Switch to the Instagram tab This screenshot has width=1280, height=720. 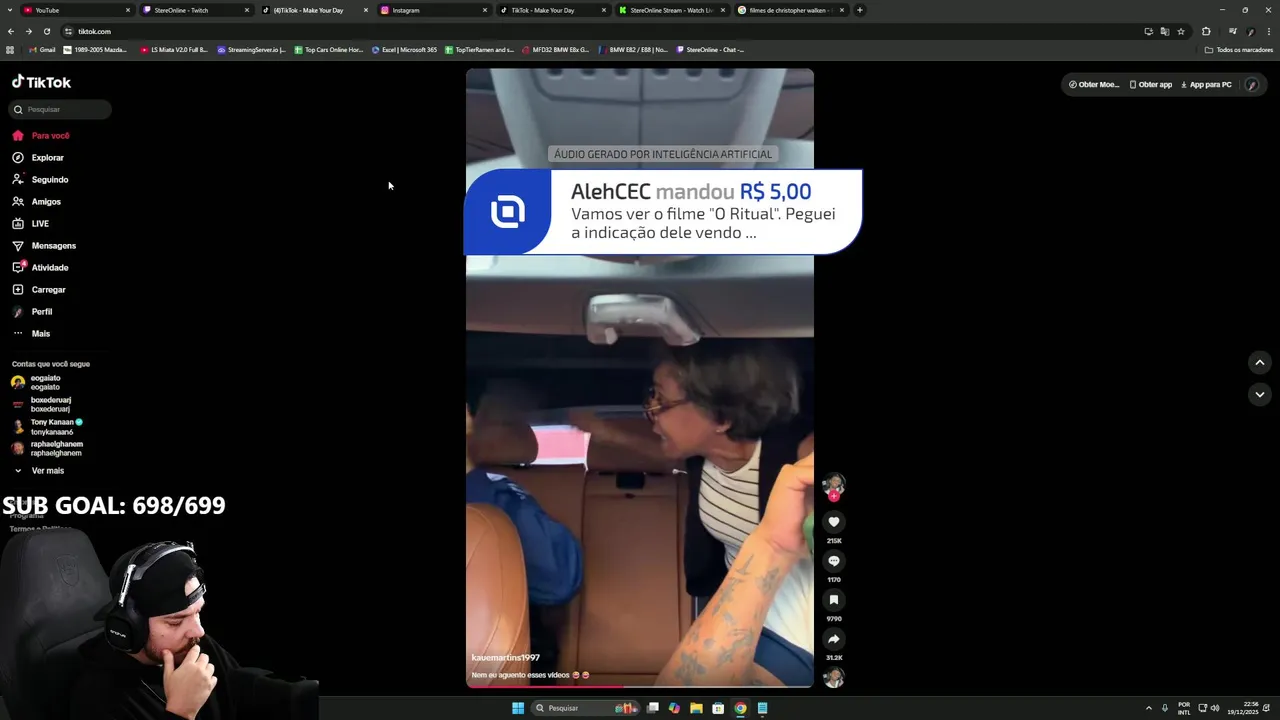[x=433, y=10]
